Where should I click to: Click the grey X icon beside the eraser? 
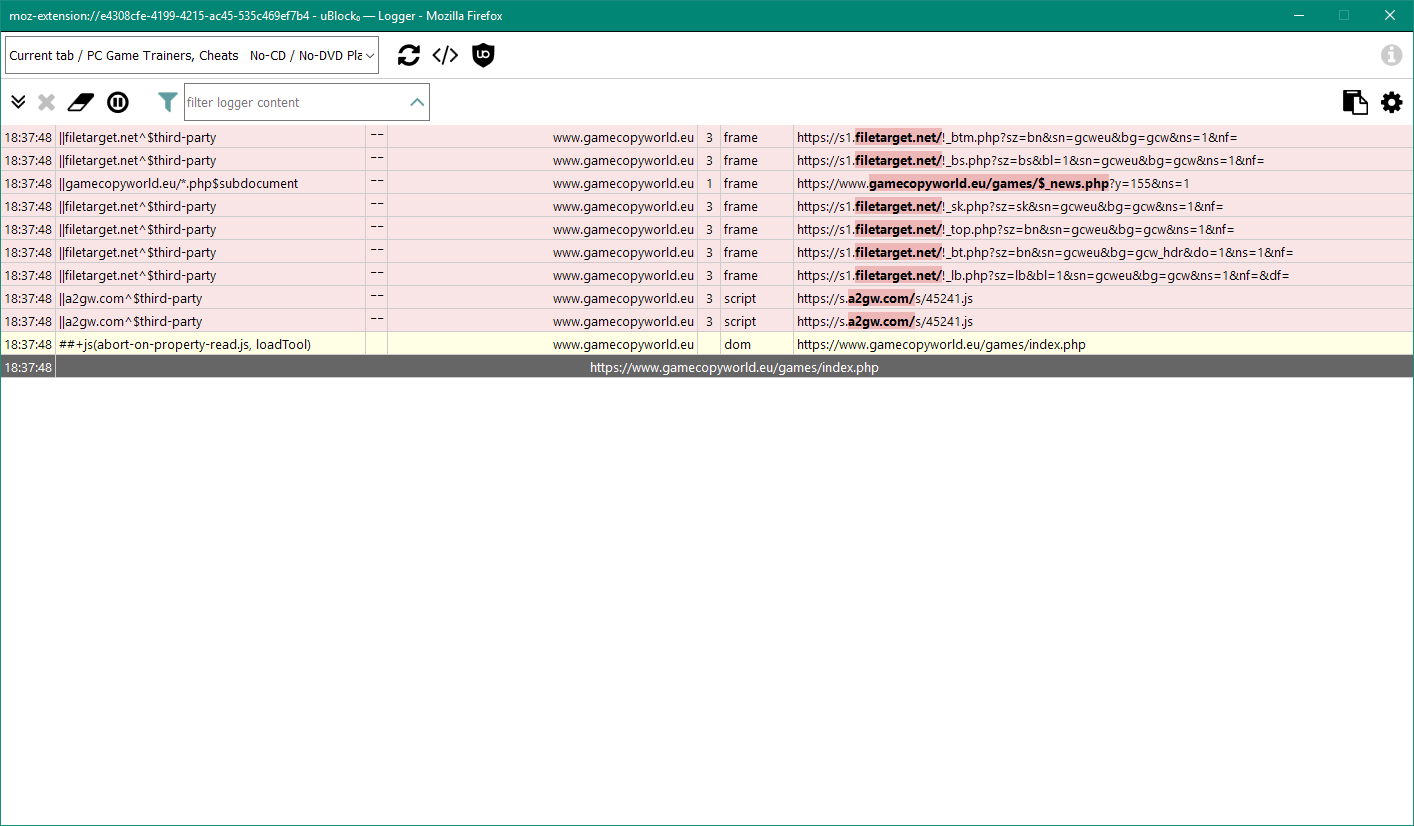tap(46, 102)
